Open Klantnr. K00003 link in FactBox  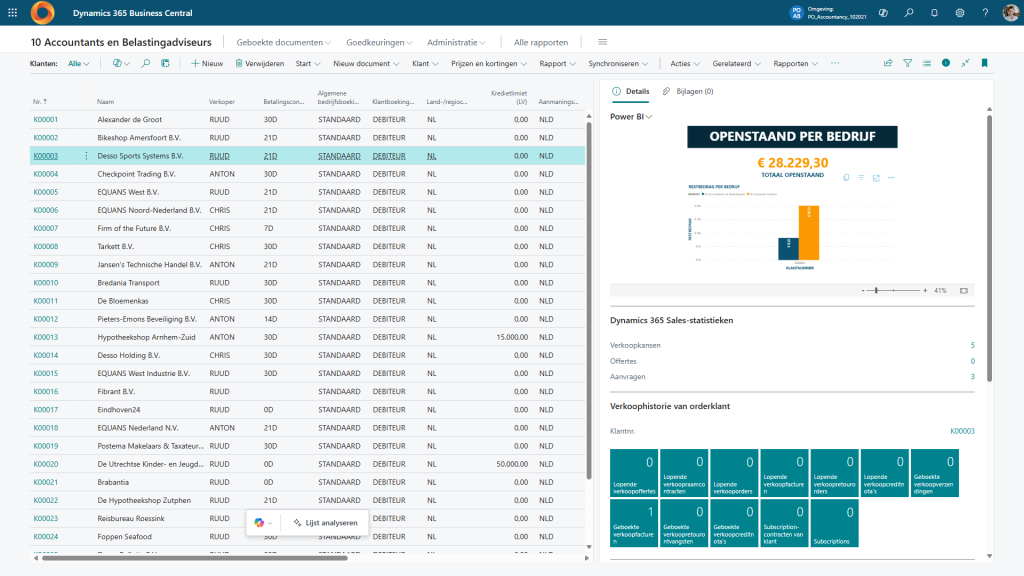point(962,431)
